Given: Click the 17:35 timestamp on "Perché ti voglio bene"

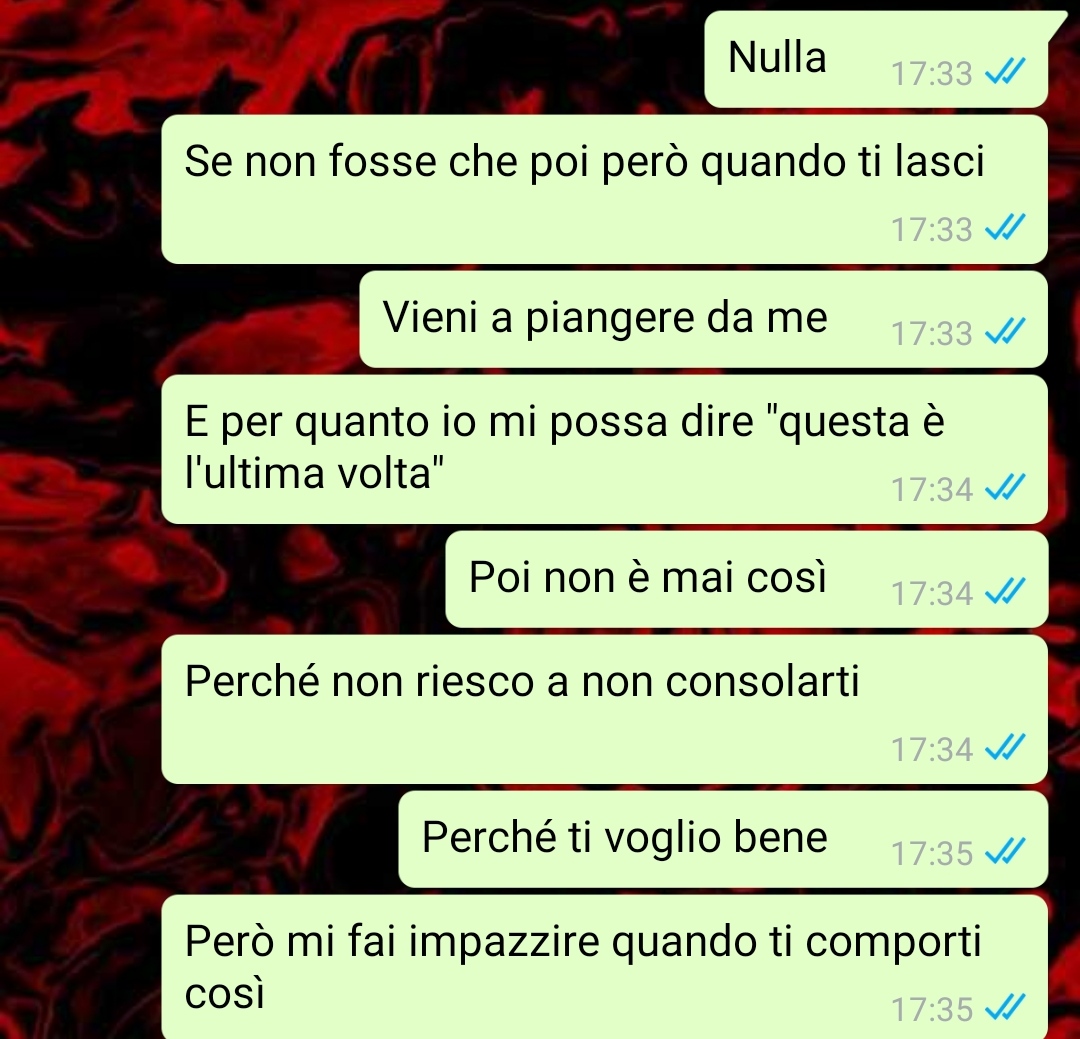Looking at the screenshot, I should [931, 854].
